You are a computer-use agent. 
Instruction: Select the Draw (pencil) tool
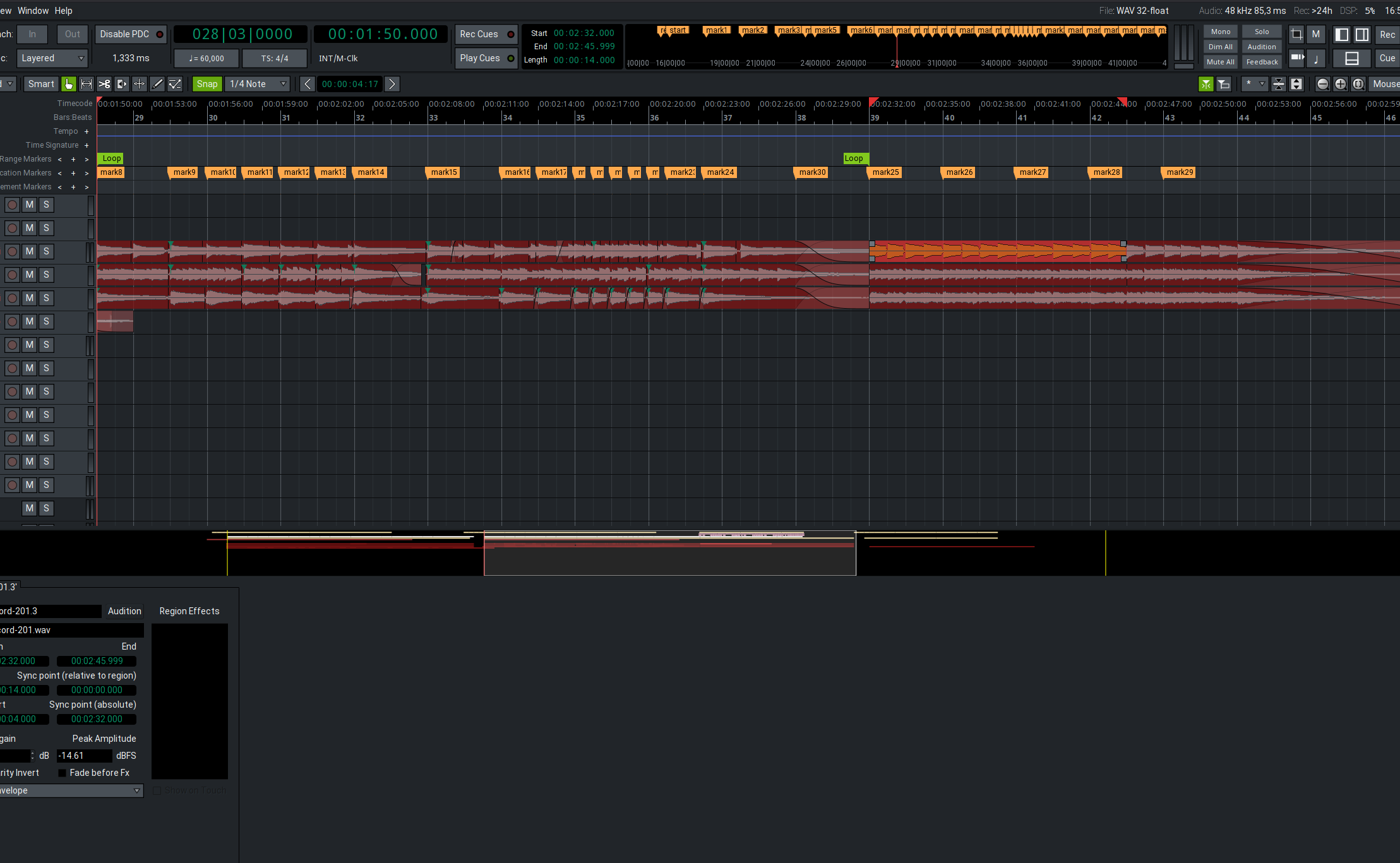pyautogui.click(x=157, y=84)
